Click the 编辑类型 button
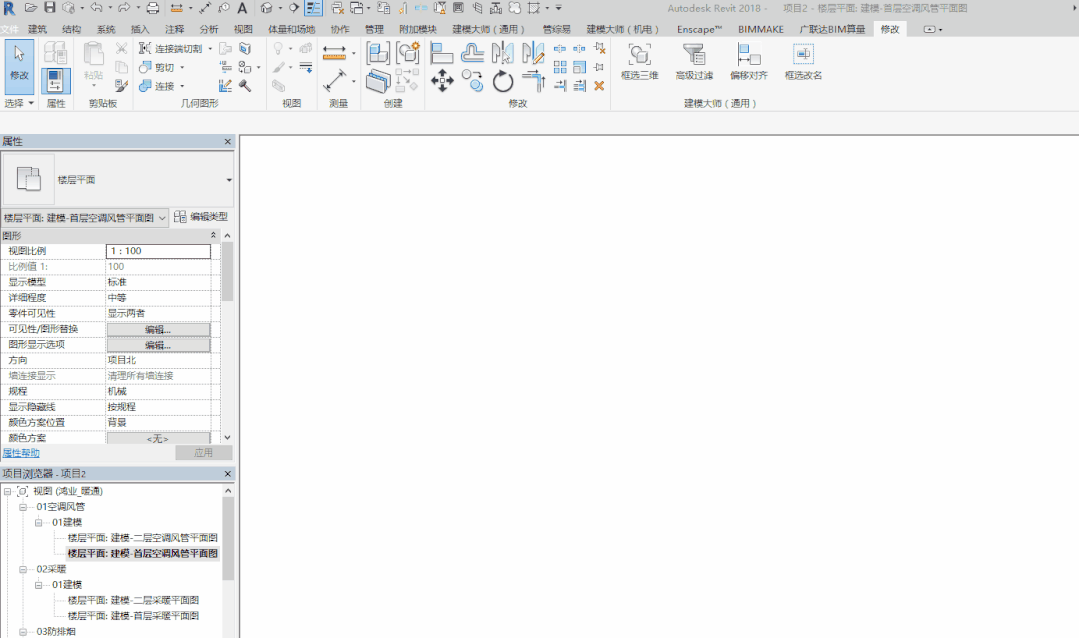Screen dimensions: 1079x638 click(x=201, y=217)
